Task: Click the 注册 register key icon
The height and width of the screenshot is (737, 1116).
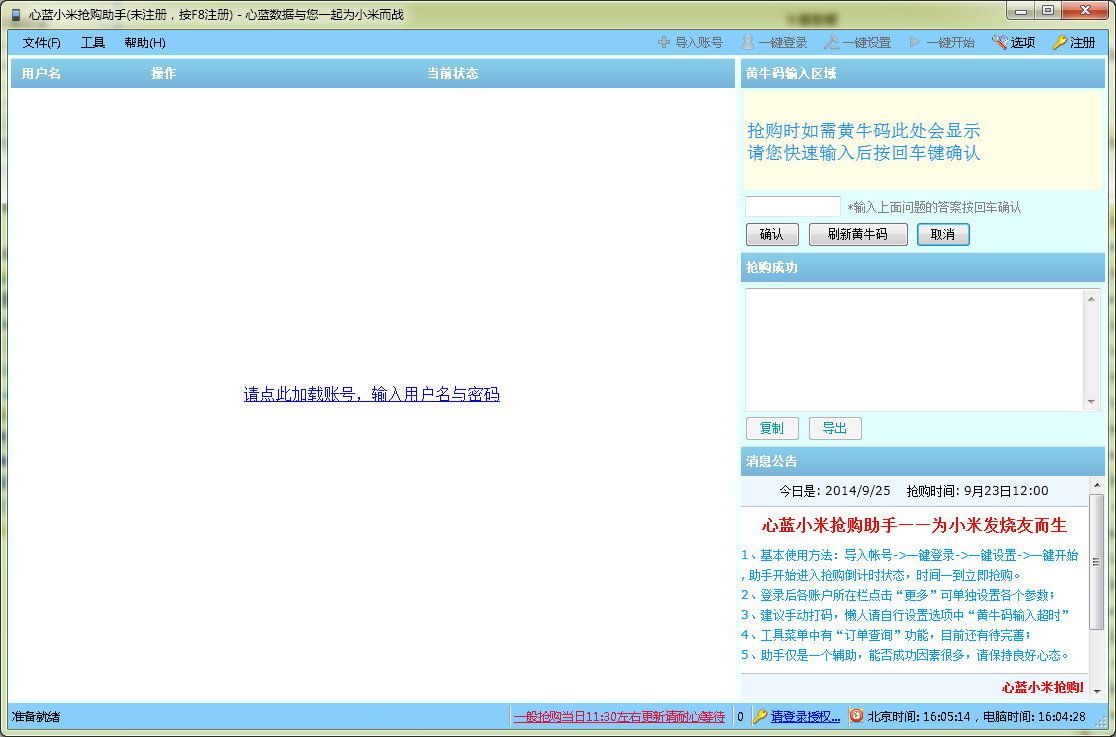Action: pyautogui.click(x=1059, y=43)
